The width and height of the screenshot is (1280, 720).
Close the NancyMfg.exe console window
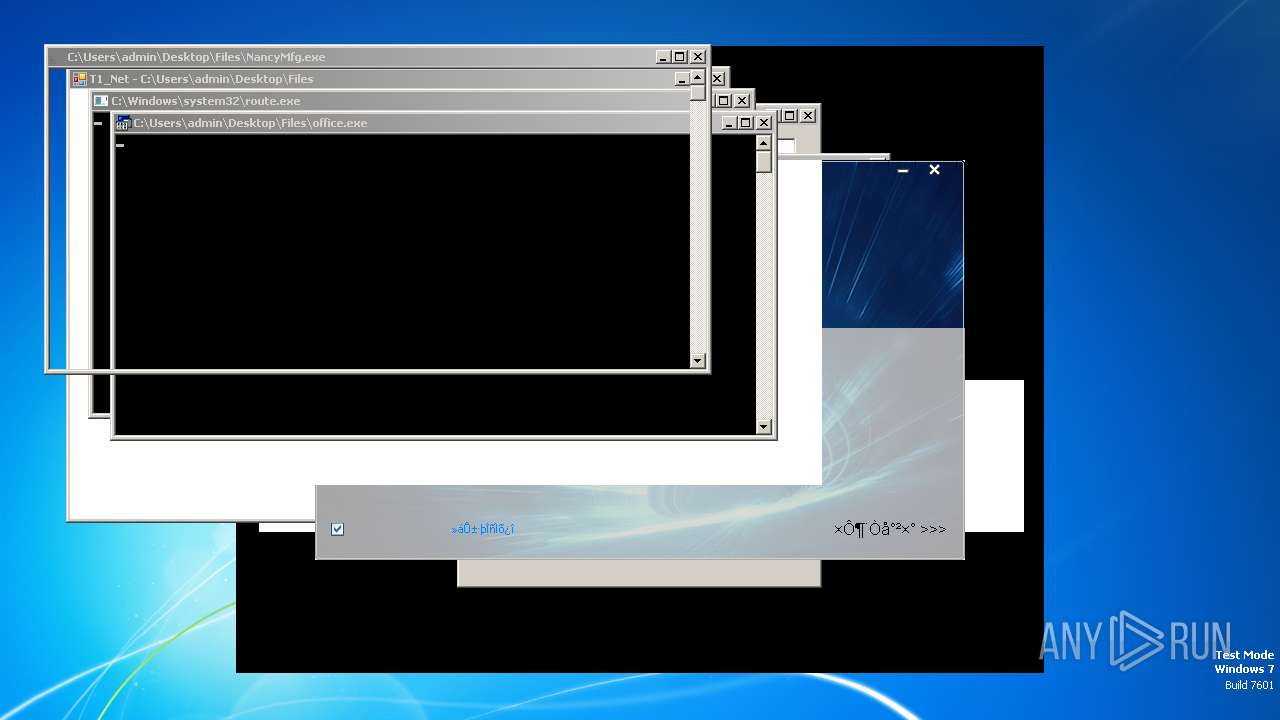[698, 57]
